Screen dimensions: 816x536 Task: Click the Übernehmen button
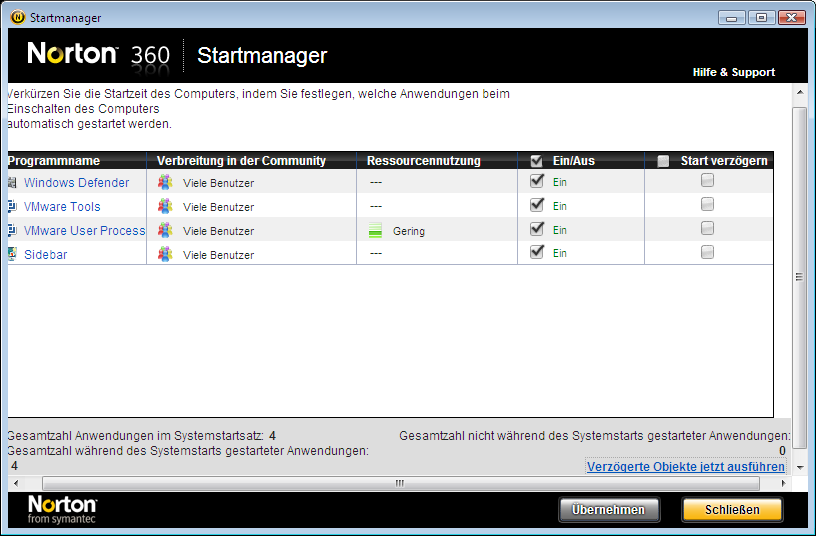tap(609, 509)
